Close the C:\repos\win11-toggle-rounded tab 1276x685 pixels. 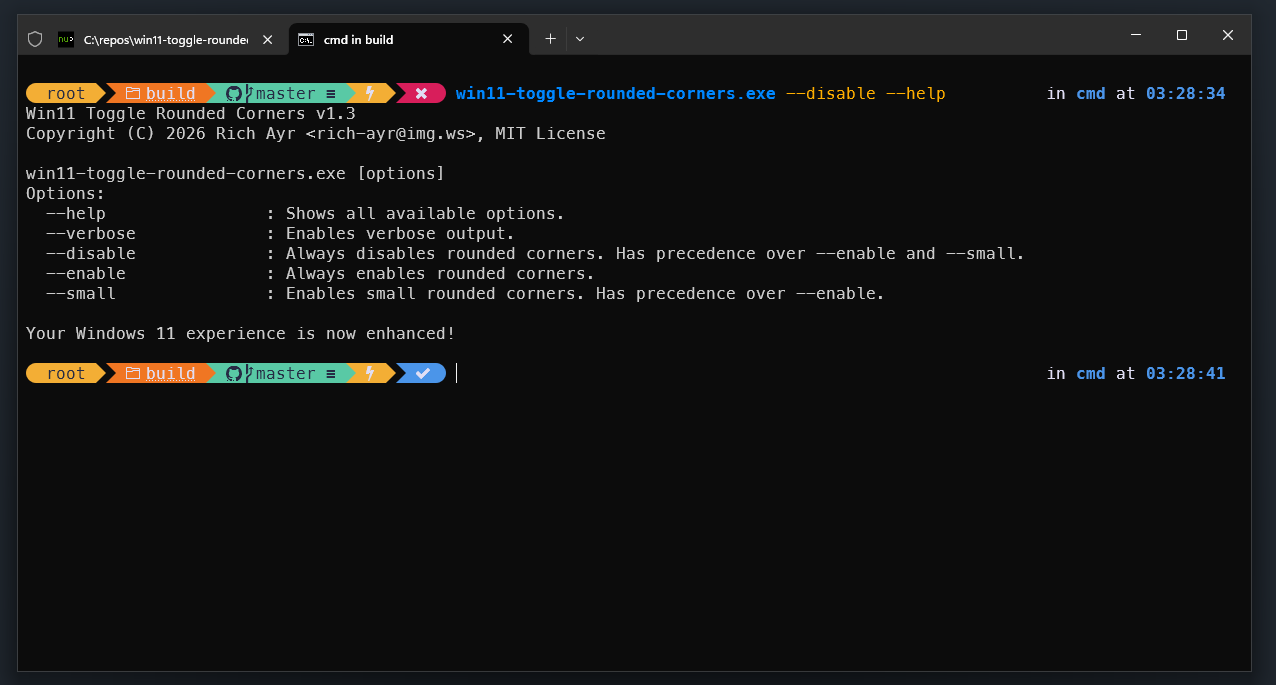click(267, 39)
